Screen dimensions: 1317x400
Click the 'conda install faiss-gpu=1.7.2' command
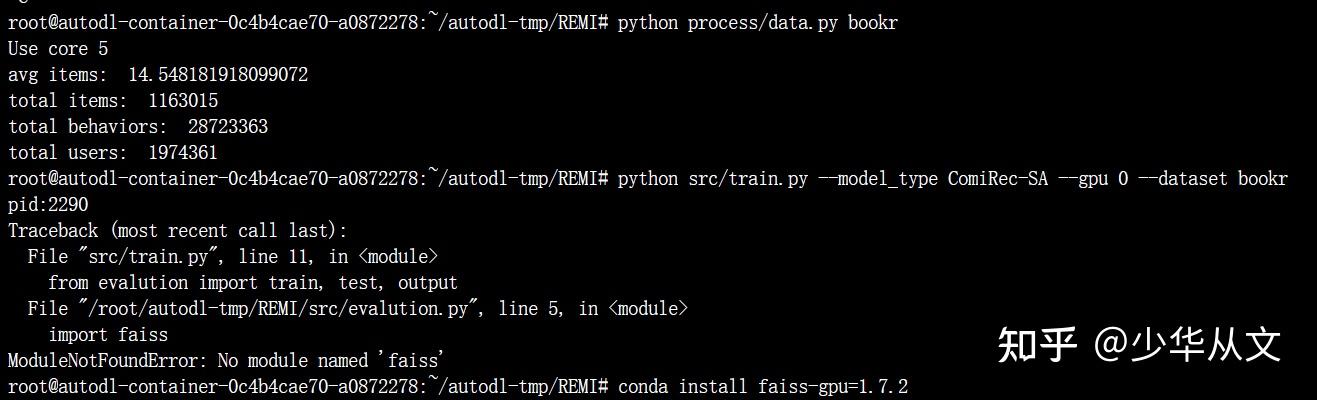pyautogui.click(x=763, y=386)
